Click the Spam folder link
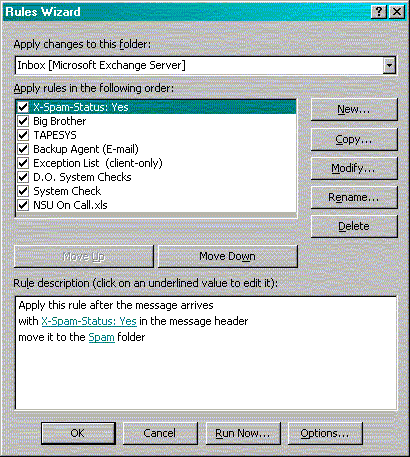 102,337
